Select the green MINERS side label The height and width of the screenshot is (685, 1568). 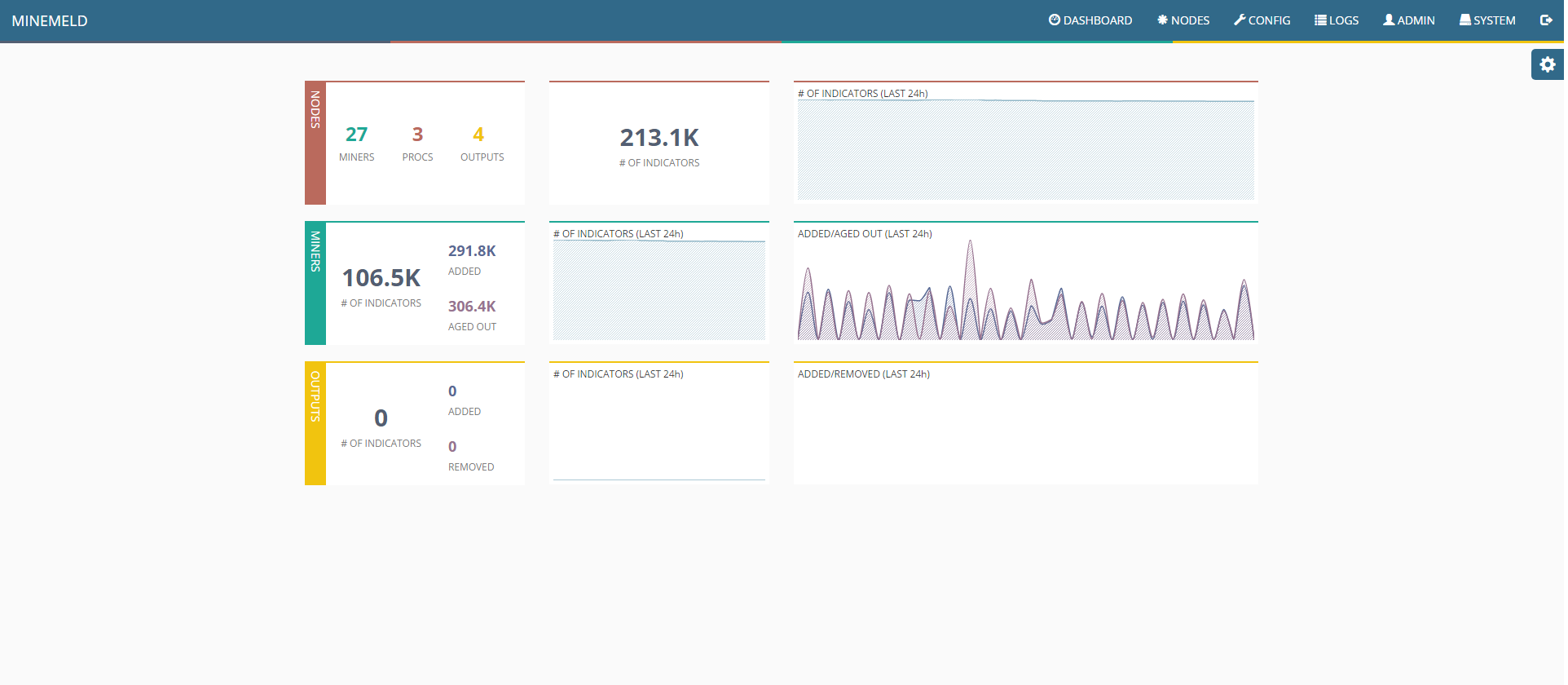[315, 283]
